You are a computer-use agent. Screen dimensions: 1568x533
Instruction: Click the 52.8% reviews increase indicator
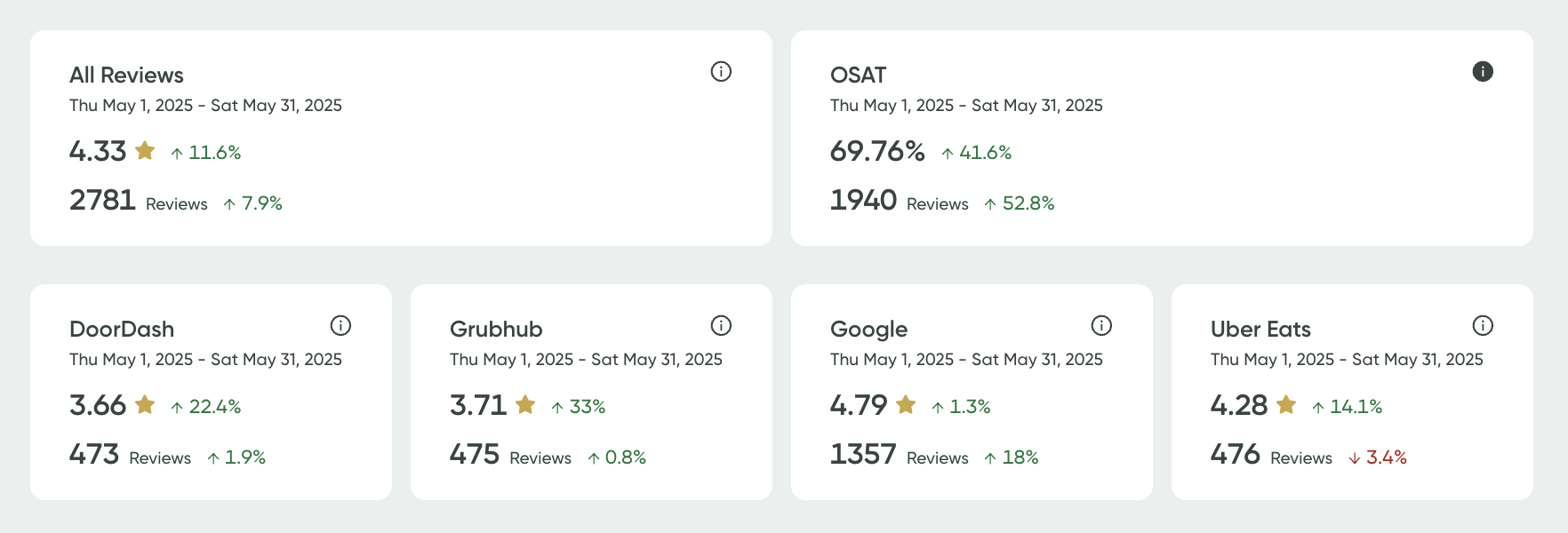(x=1020, y=203)
